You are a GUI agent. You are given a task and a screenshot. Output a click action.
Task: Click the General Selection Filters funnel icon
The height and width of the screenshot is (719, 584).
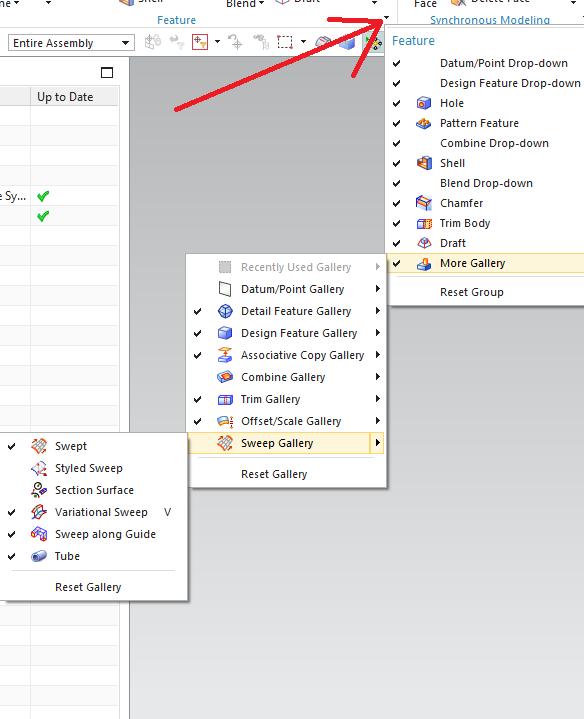point(200,42)
